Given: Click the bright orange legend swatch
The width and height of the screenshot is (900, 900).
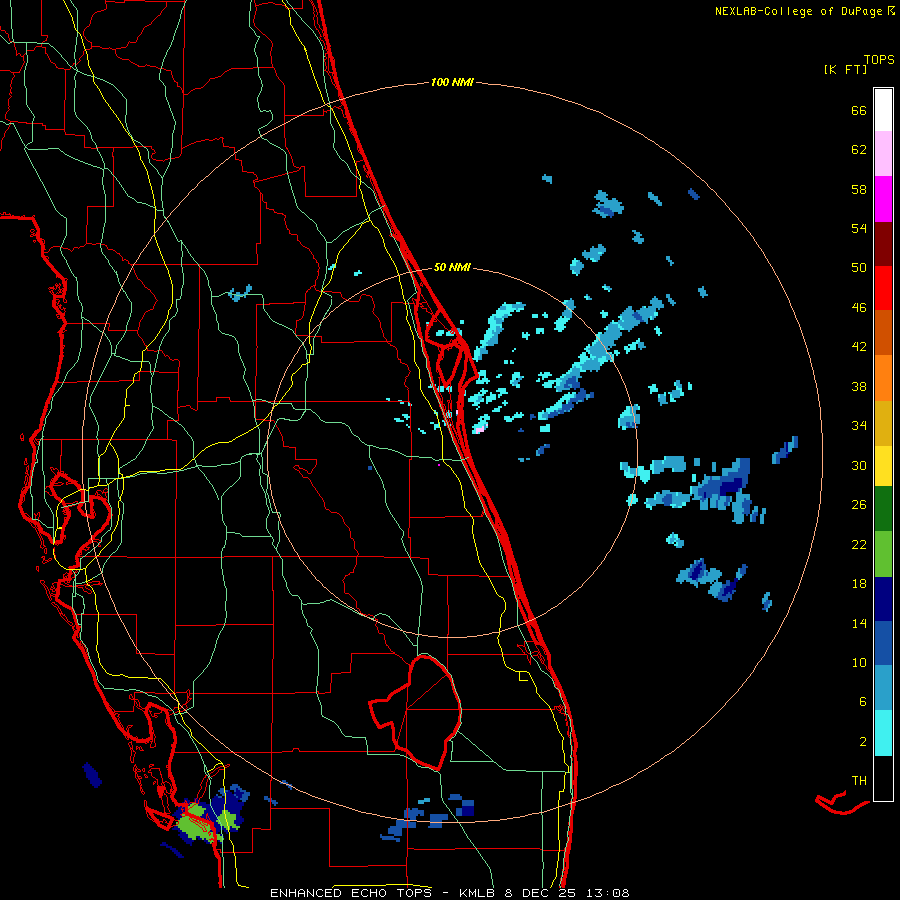Looking at the screenshot, I should coord(883,378).
